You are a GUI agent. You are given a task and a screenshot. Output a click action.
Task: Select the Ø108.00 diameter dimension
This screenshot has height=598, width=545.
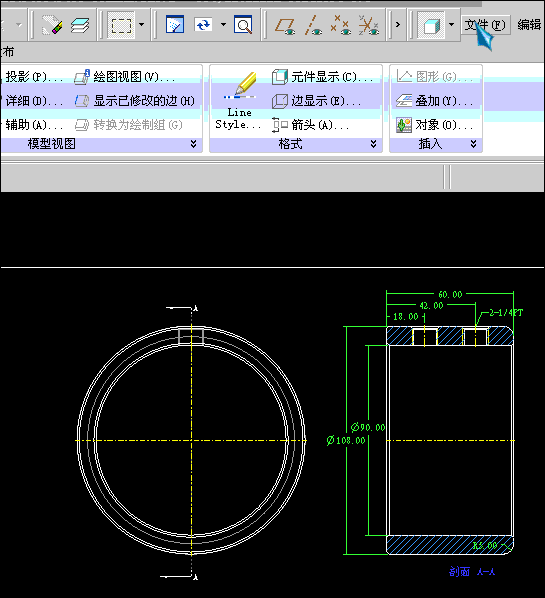pos(346,440)
